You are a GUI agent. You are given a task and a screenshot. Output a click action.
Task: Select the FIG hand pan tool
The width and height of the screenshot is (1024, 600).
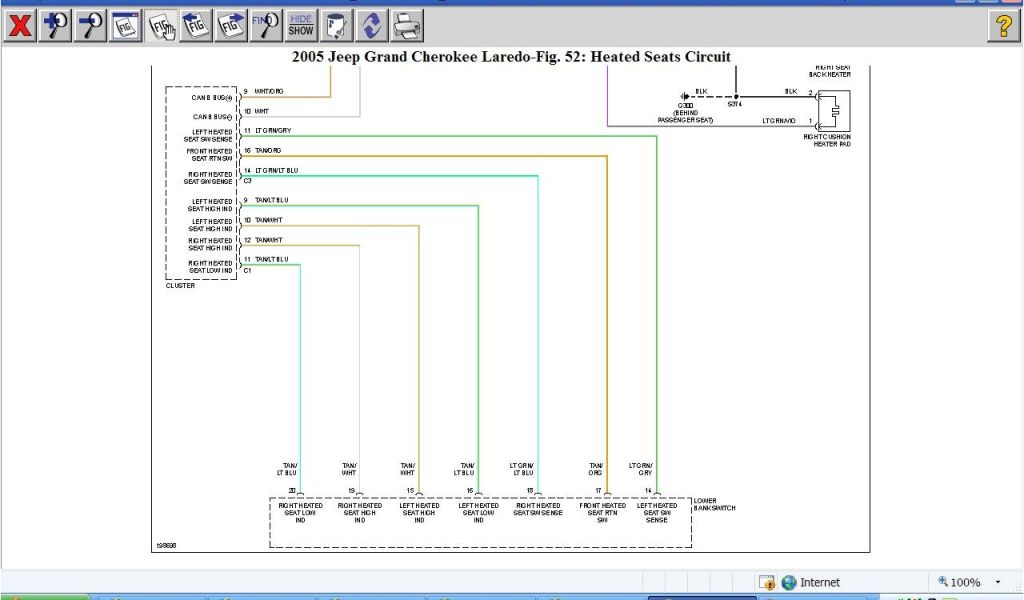(161, 25)
